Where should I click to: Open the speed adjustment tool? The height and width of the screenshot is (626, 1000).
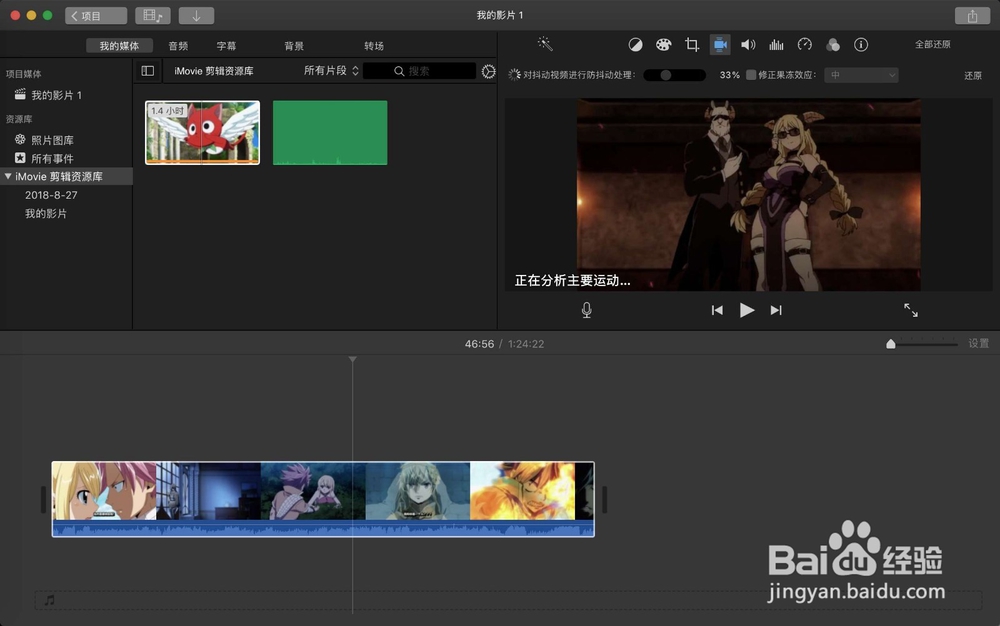tap(805, 45)
